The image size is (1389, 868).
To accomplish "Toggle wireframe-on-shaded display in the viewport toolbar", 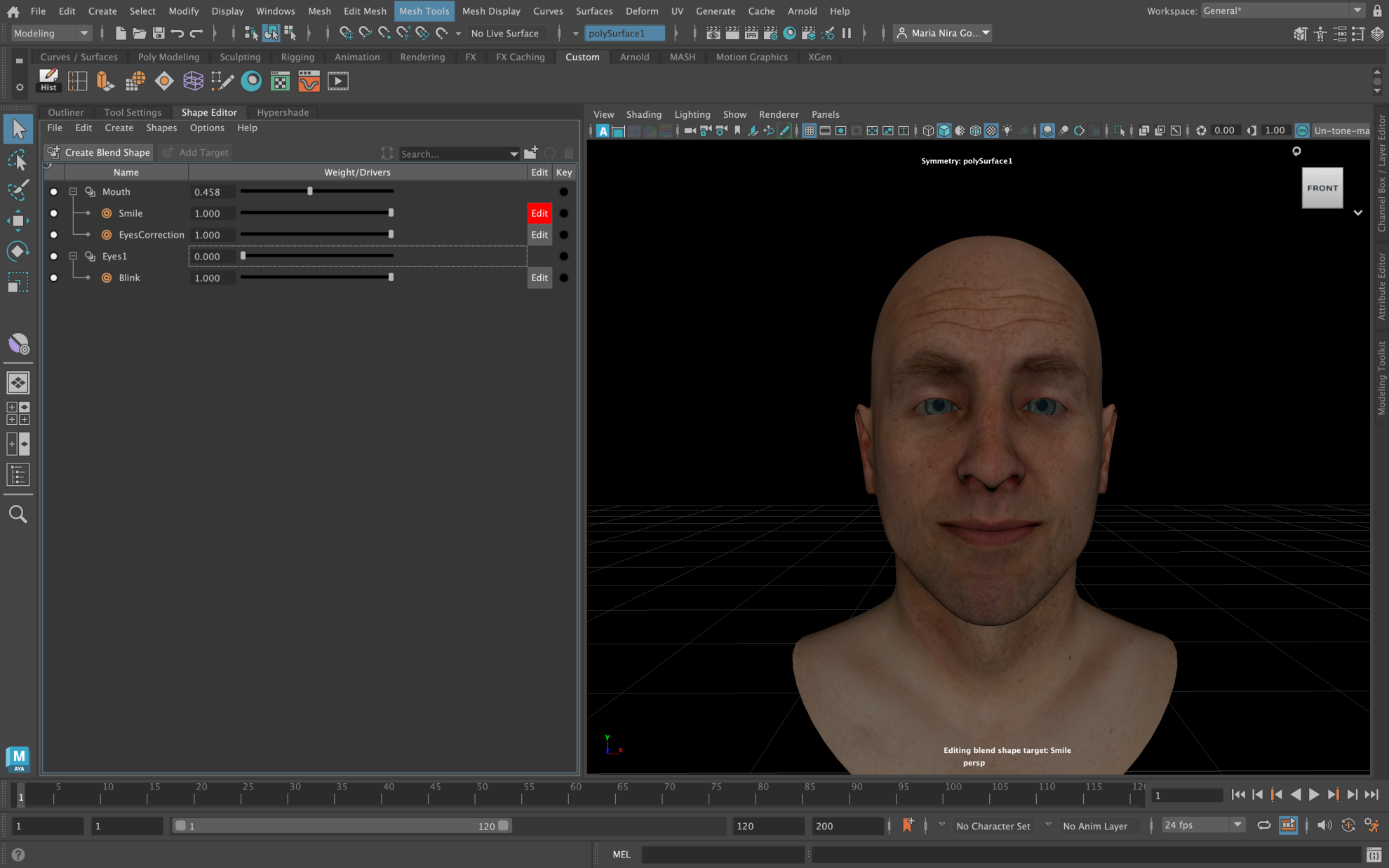I will point(976,130).
